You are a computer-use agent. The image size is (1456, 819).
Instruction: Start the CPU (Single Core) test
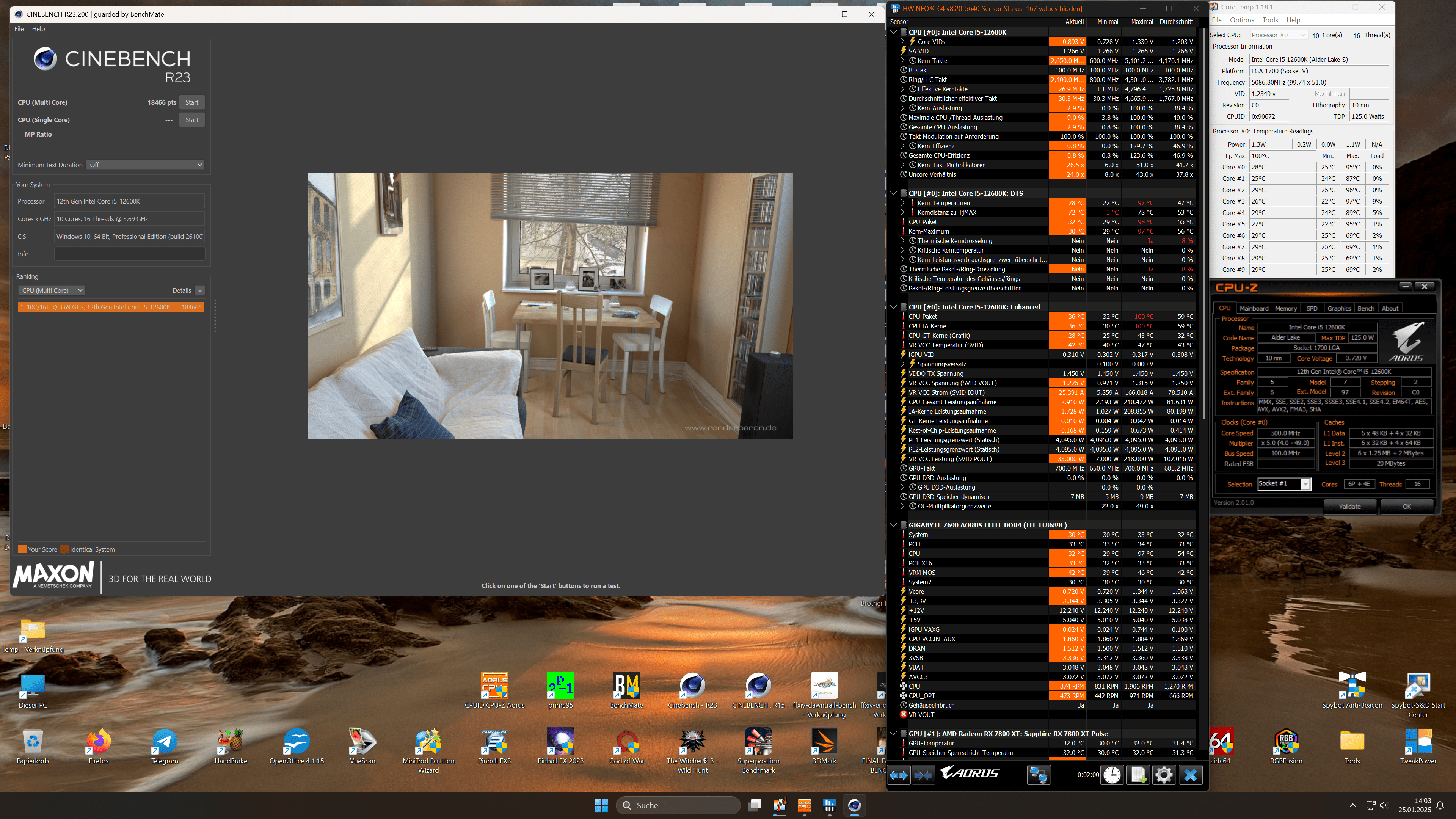click(x=191, y=120)
